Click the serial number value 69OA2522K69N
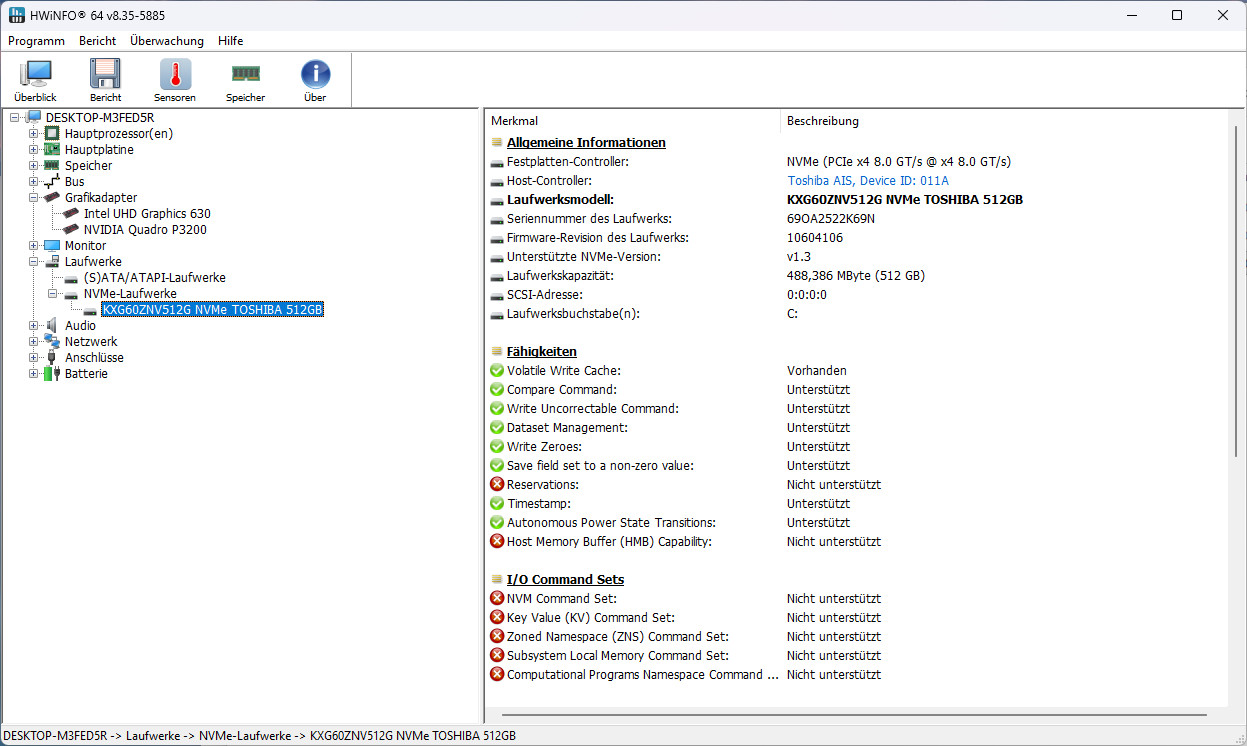Image resolution: width=1247 pixels, height=746 pixels. [831, 219]
